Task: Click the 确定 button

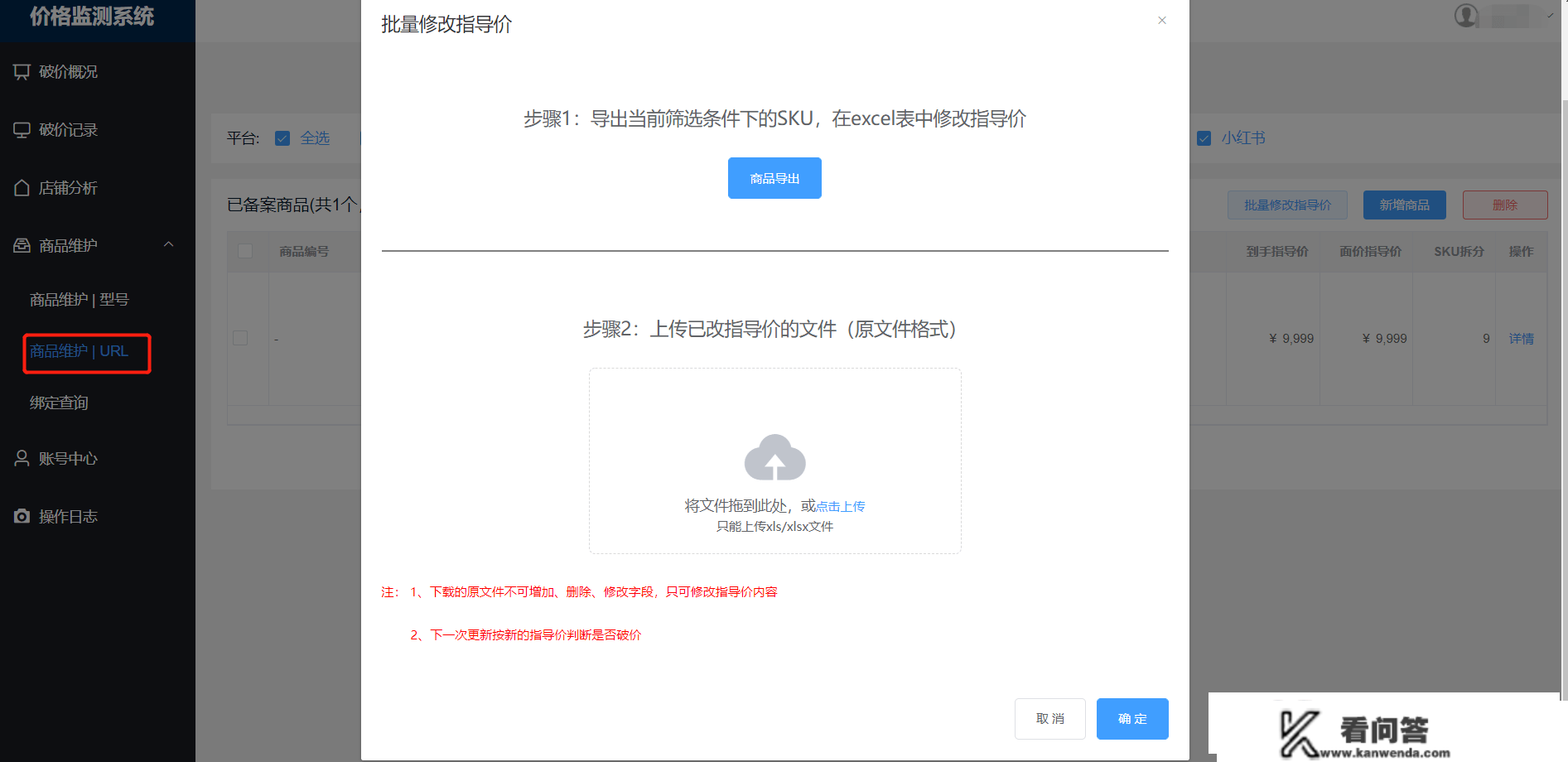Action: (x=1132, y=719)
